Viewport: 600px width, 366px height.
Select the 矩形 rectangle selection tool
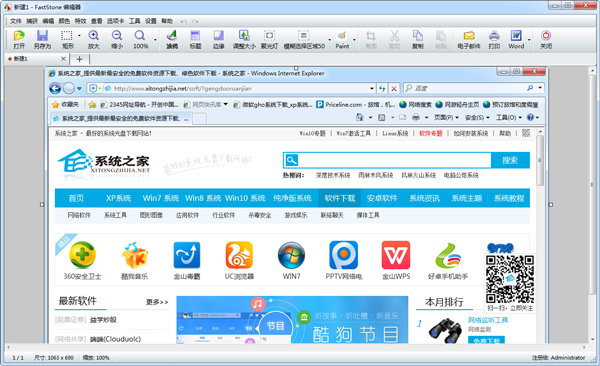[x=67, y=36]
